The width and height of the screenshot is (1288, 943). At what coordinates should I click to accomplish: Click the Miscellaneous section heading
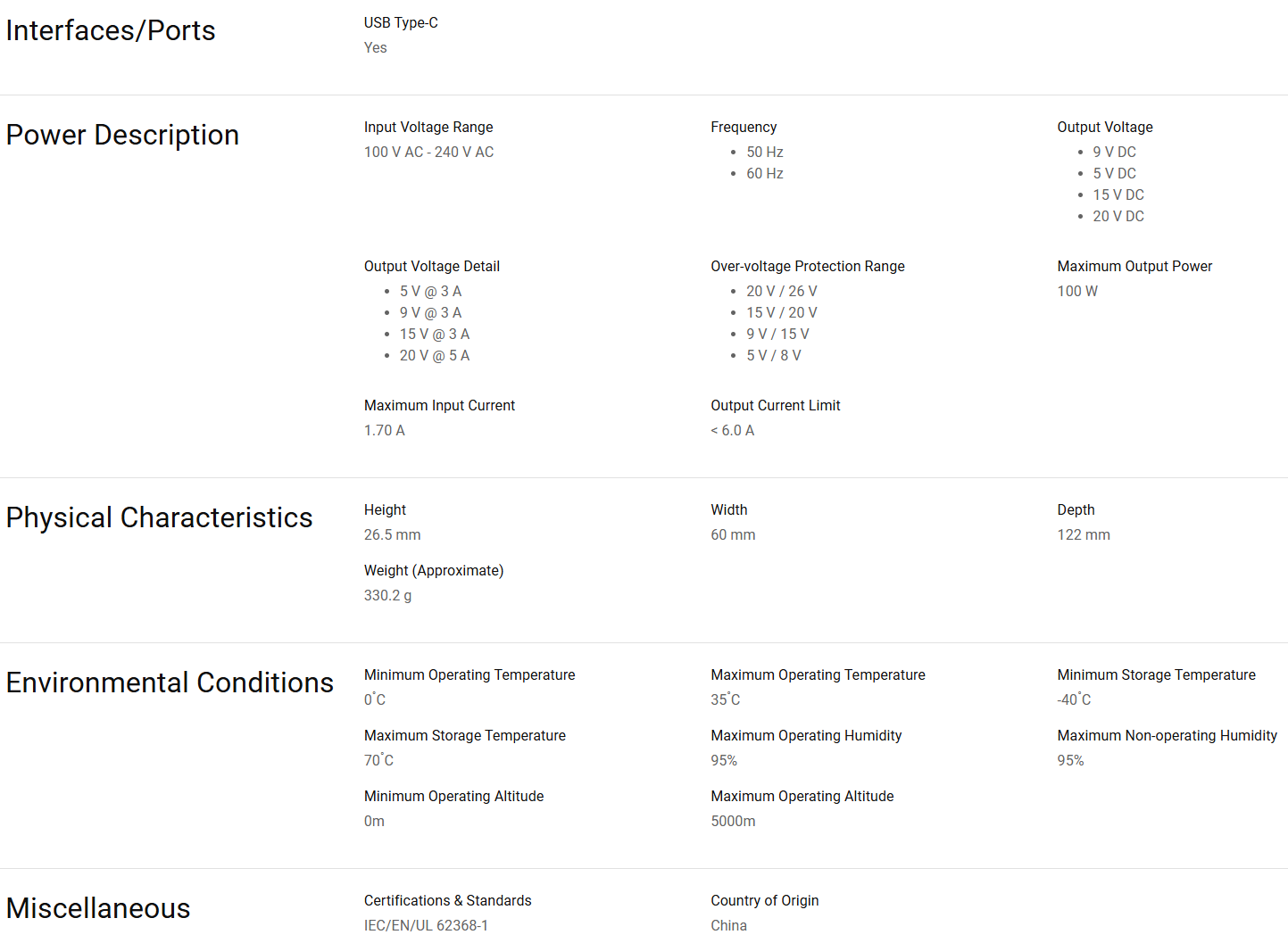[x=98, y=908]
